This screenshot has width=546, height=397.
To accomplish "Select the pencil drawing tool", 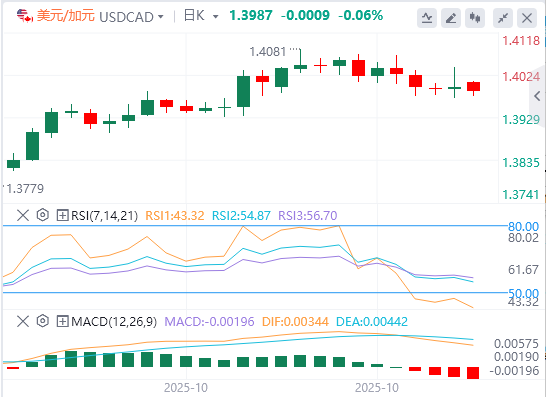I will pos(451,18).
